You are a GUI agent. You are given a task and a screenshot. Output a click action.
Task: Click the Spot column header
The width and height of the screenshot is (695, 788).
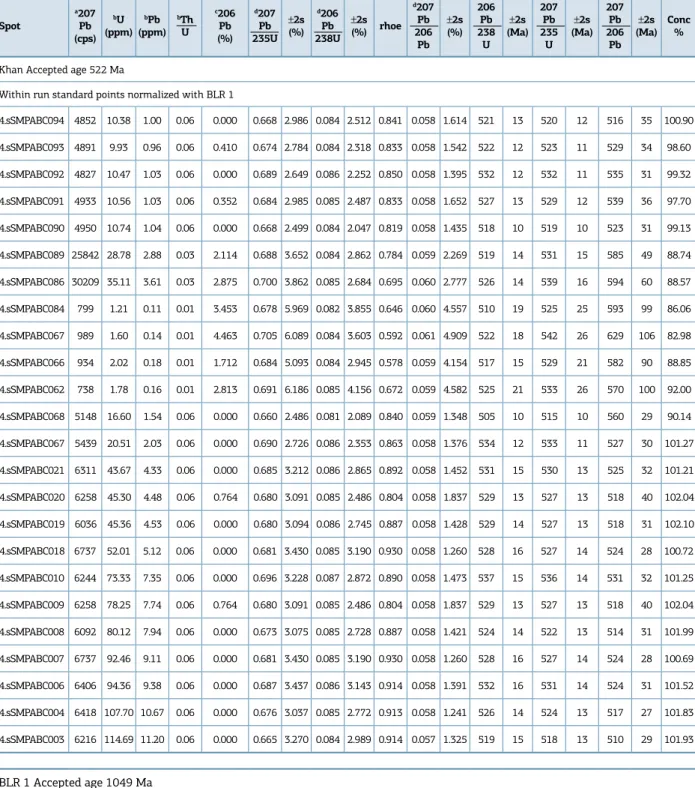pyautogui.click(x=10, y=26)
